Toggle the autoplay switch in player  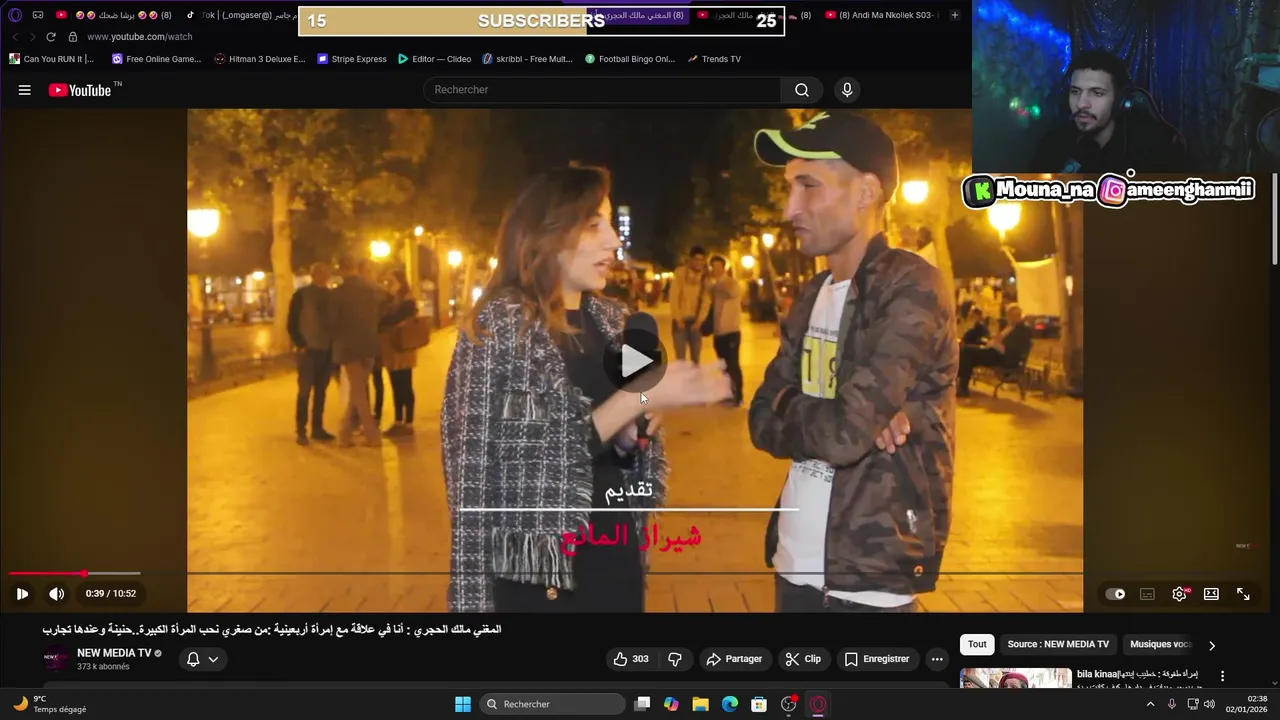(1115, 594)
